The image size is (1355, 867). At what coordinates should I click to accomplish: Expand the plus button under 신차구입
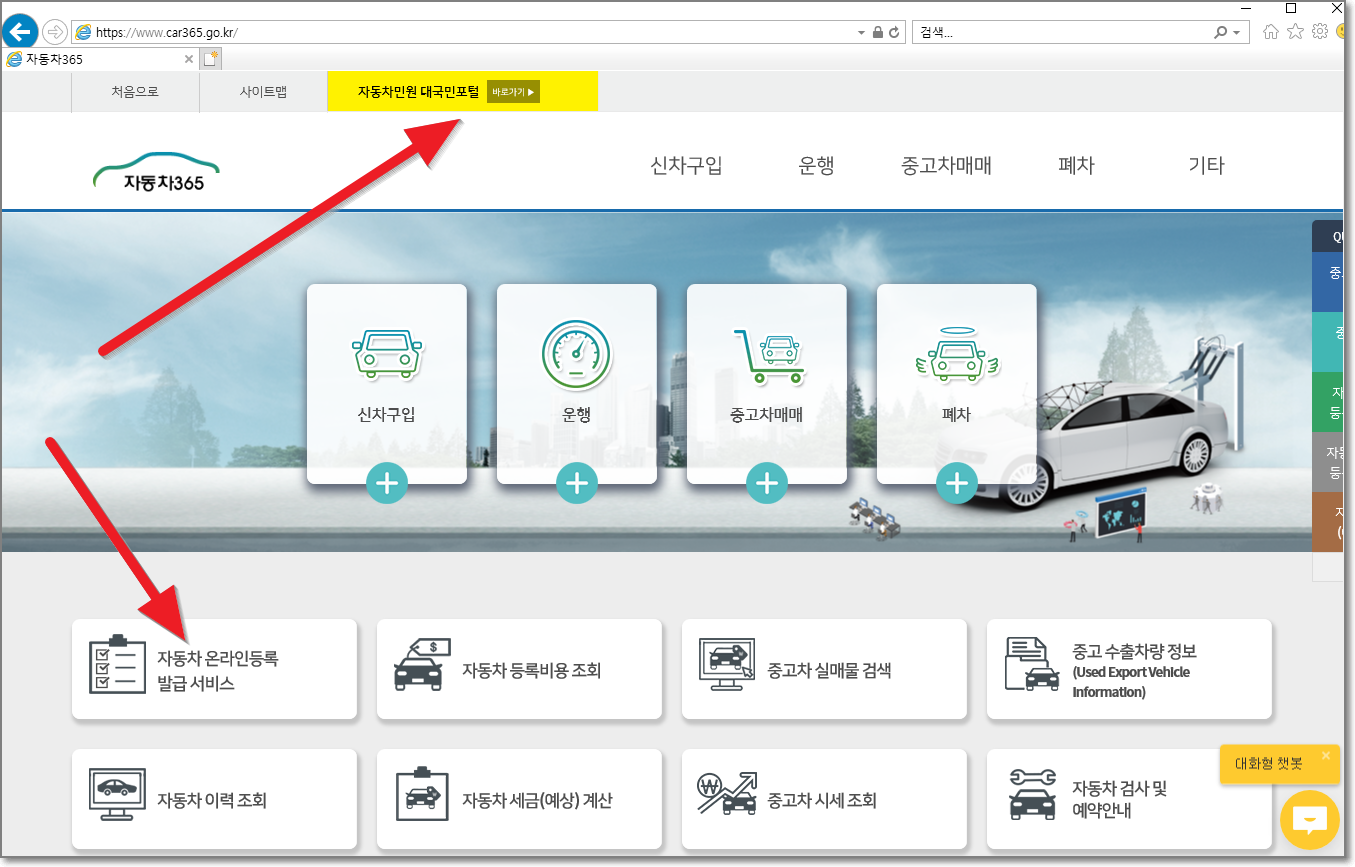pos(387,484)
